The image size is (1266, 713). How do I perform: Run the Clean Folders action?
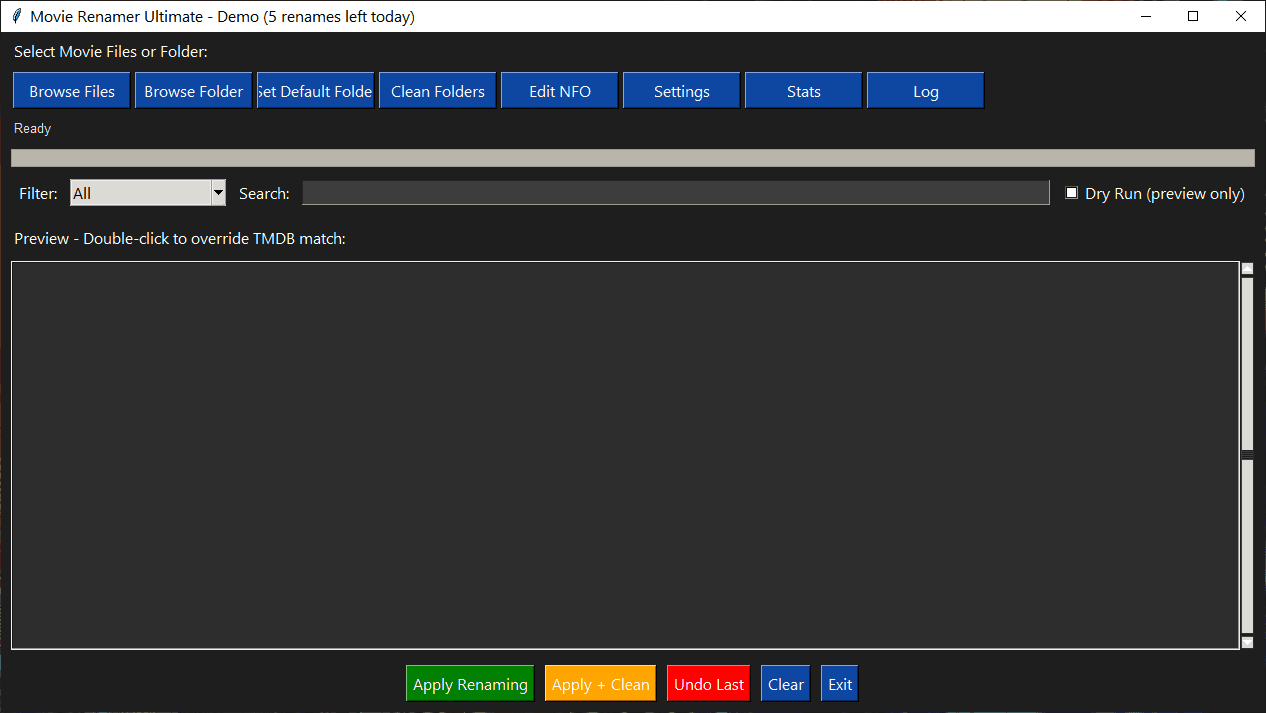[437, 89]
